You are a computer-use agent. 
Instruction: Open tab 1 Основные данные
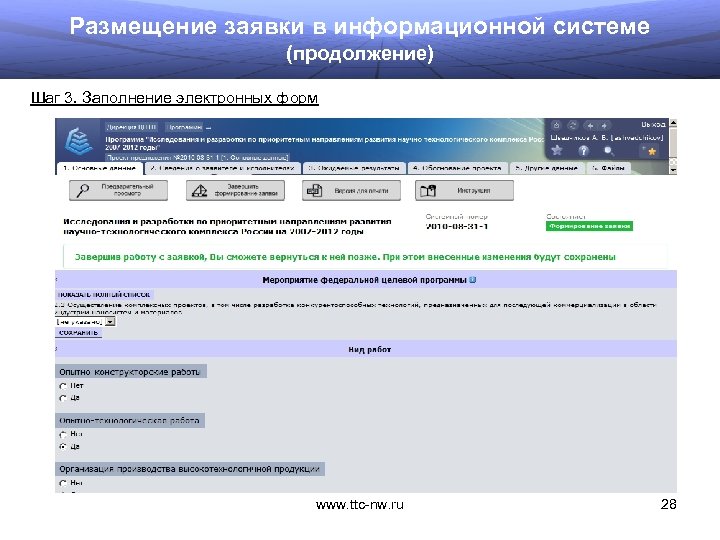pos(100,168)
